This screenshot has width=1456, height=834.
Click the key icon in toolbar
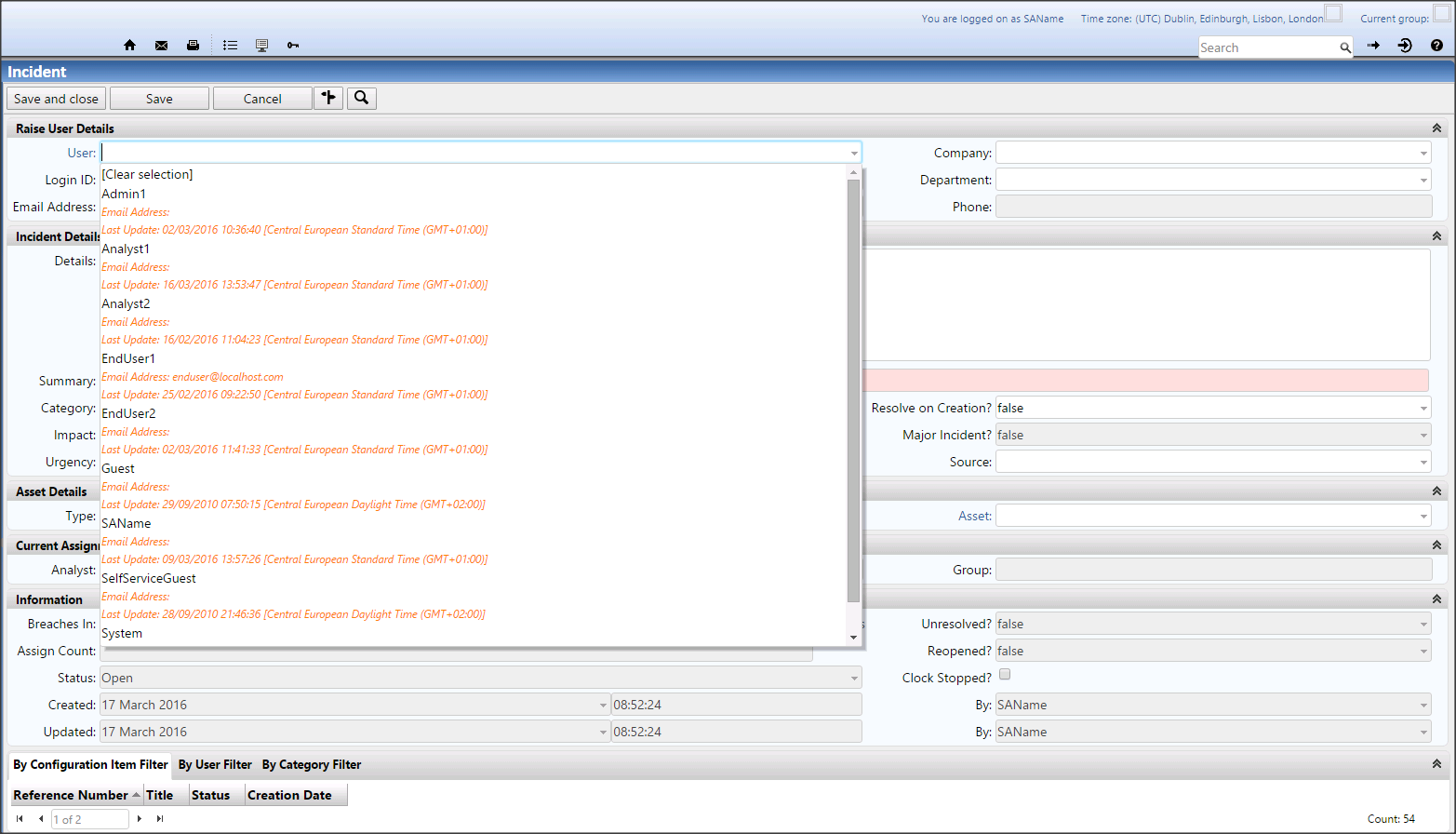click(293, 45)
